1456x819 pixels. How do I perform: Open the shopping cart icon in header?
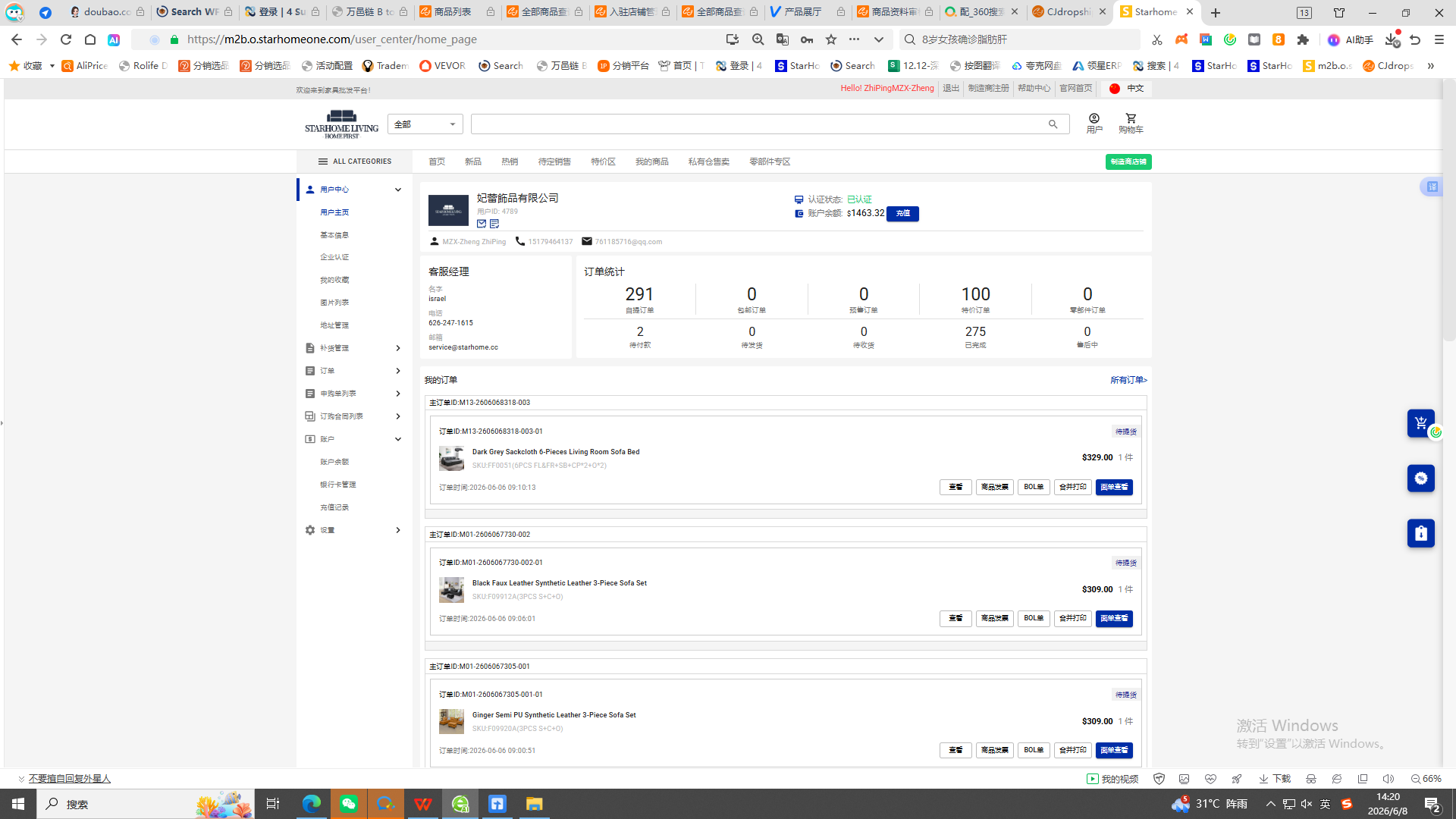(x=1131, y=118)
